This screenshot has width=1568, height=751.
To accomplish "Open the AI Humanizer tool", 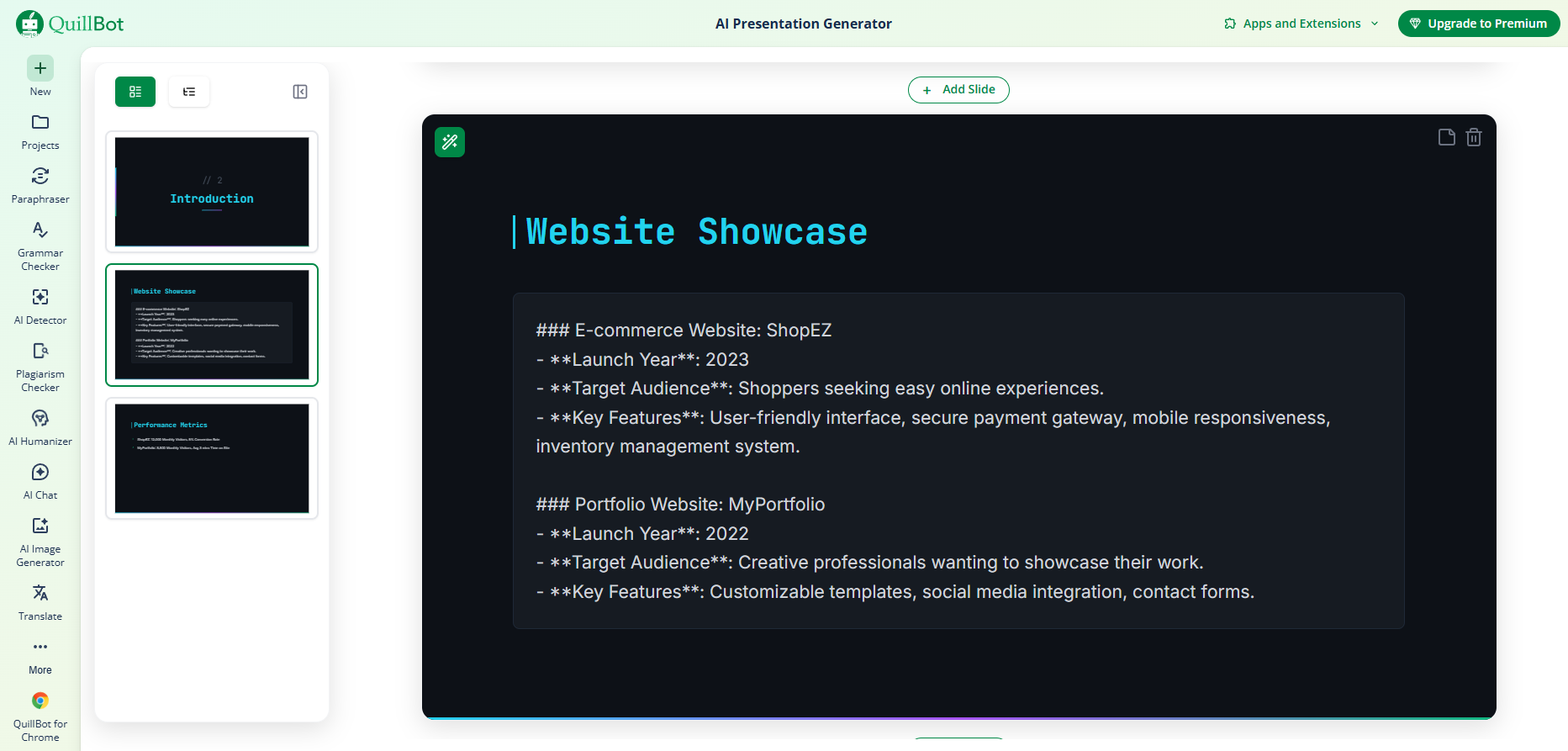I will click(x=40, y=427).
